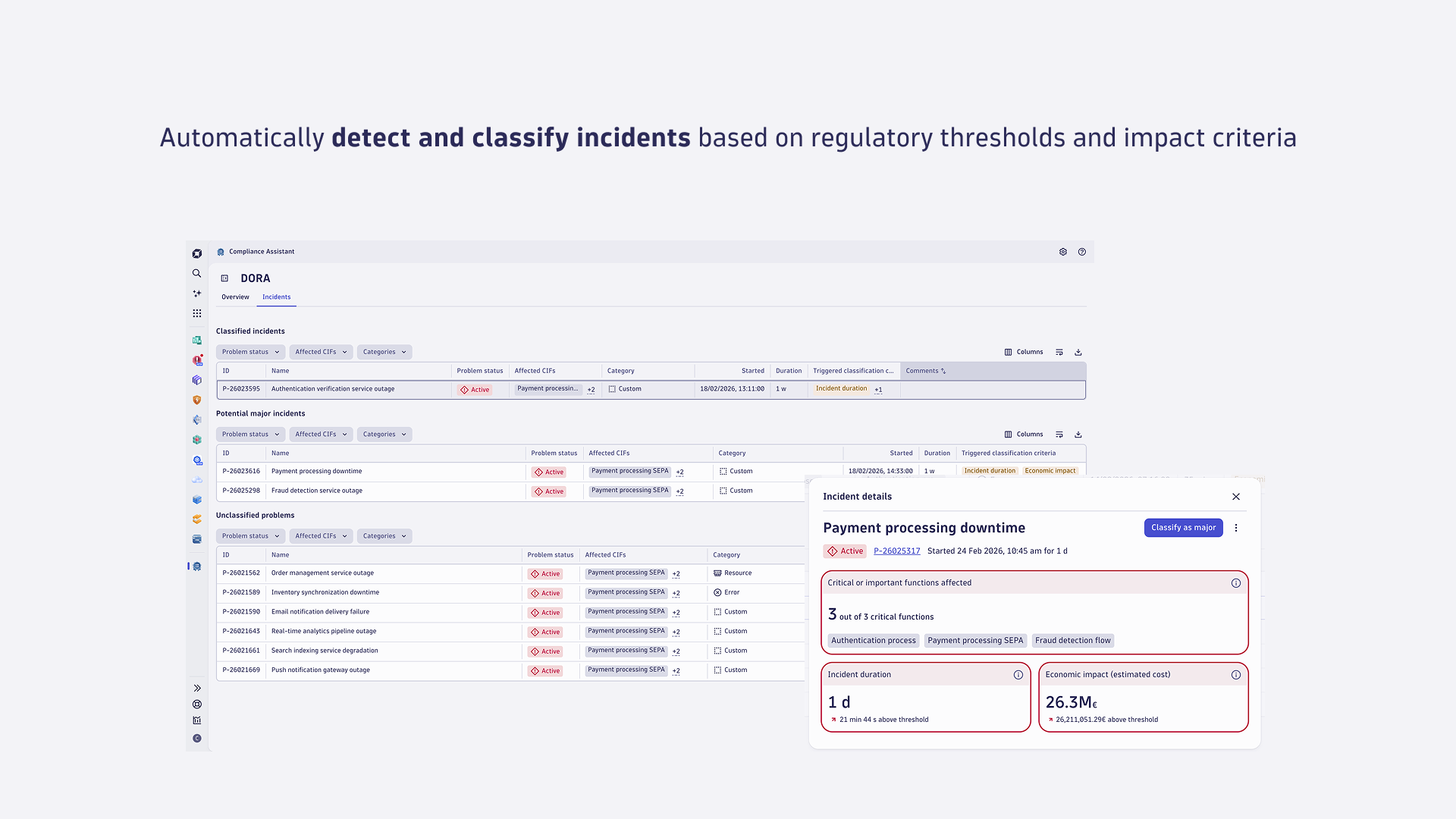Open the app grid launcher icon

197,313
